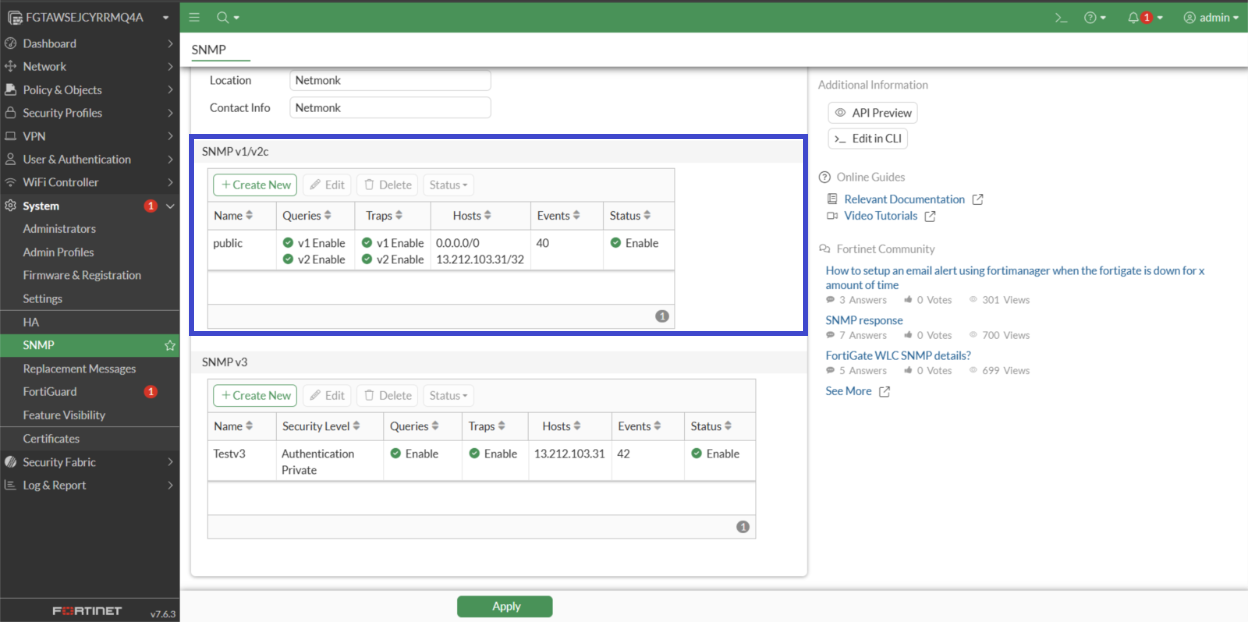The image size is (1248, 622).
Task: Sort SNMP v1/v2c table by Traps
Action: pyautogui.click(x=384, y=216)
